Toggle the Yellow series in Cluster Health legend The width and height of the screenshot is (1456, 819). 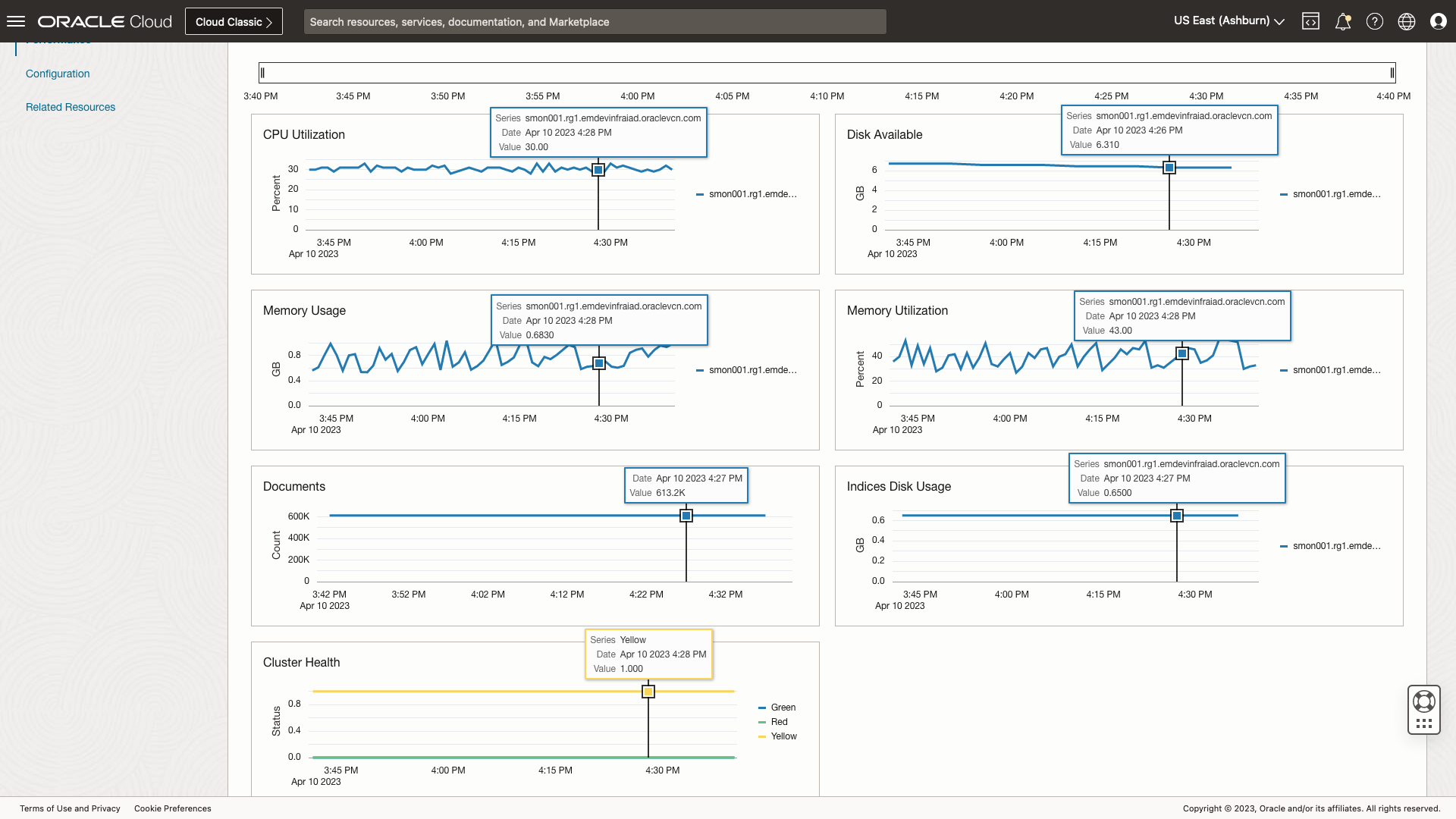point(783,736)
